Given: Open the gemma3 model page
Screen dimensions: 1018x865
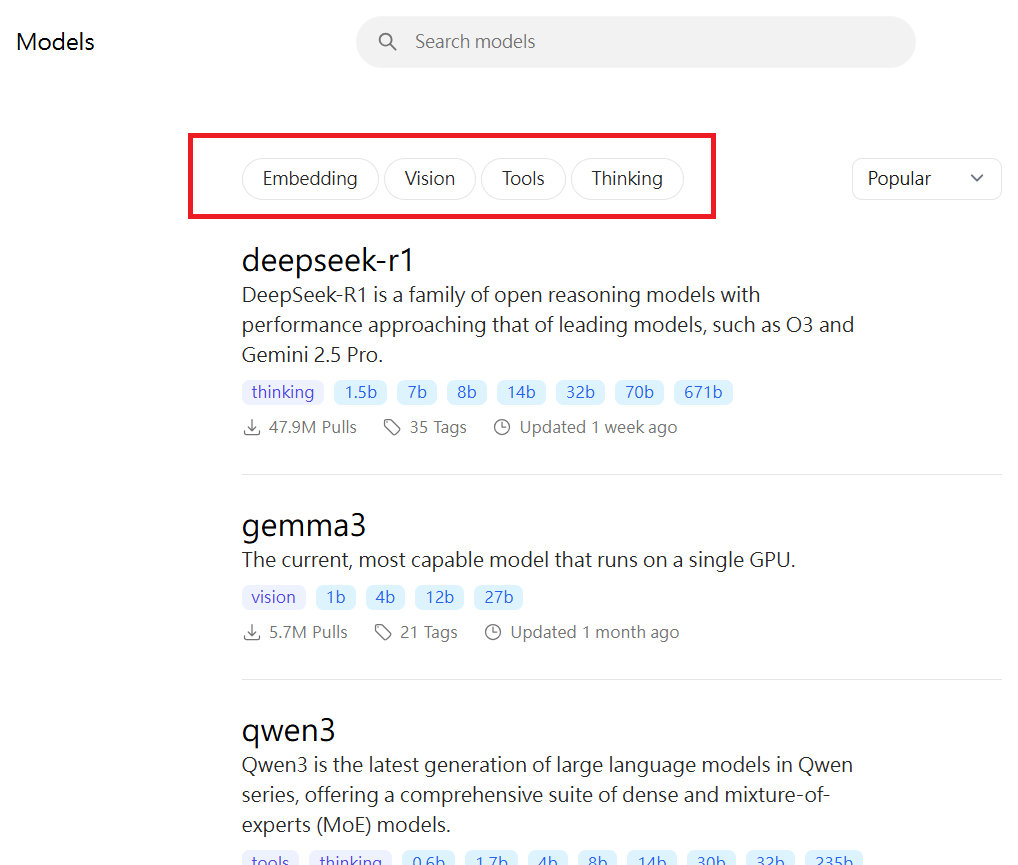Looking at the screenshot, I should (x=304, y=525).
